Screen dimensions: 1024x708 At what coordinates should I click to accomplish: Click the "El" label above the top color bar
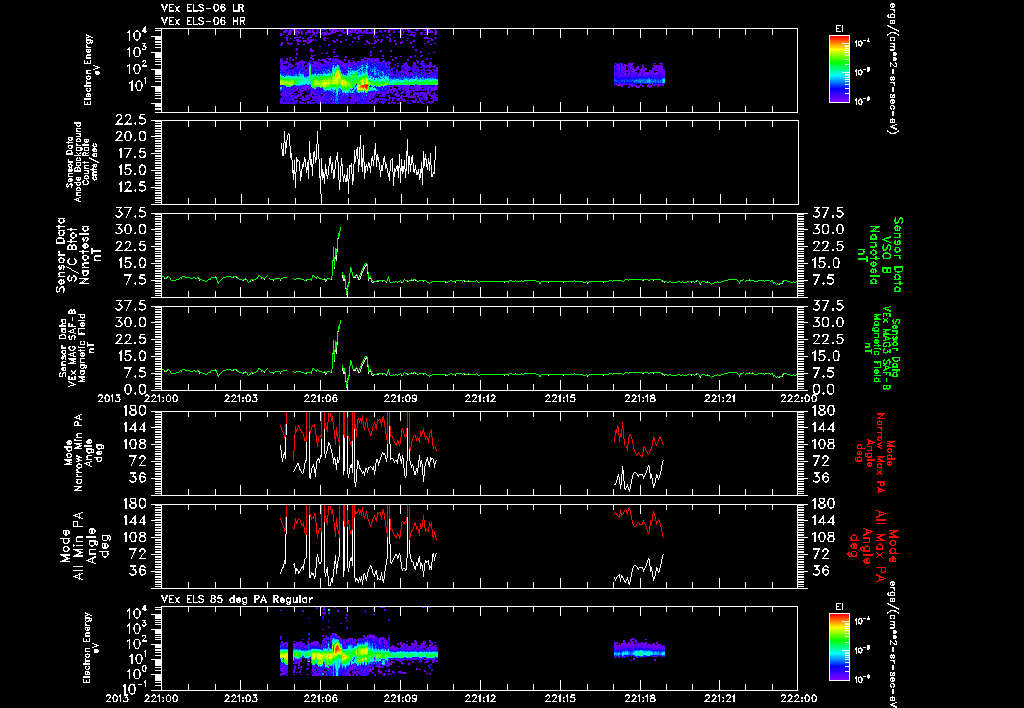click(x=839, y=29)
